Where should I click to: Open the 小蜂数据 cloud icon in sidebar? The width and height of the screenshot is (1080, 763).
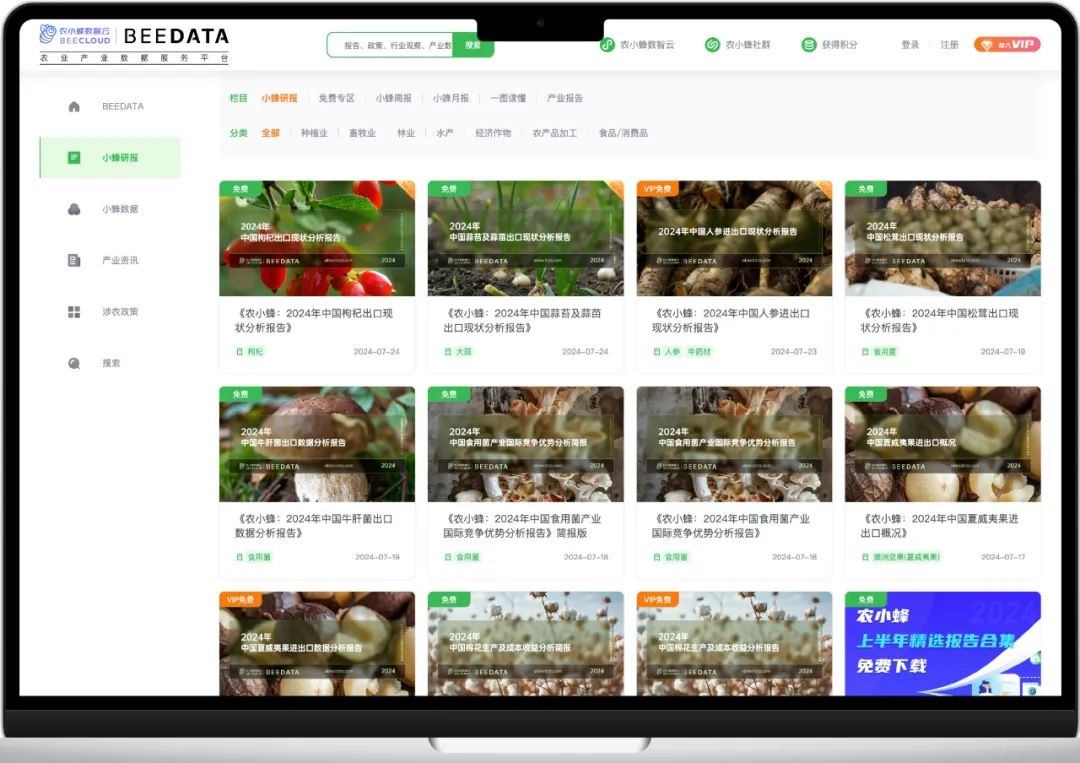[74, 209]
